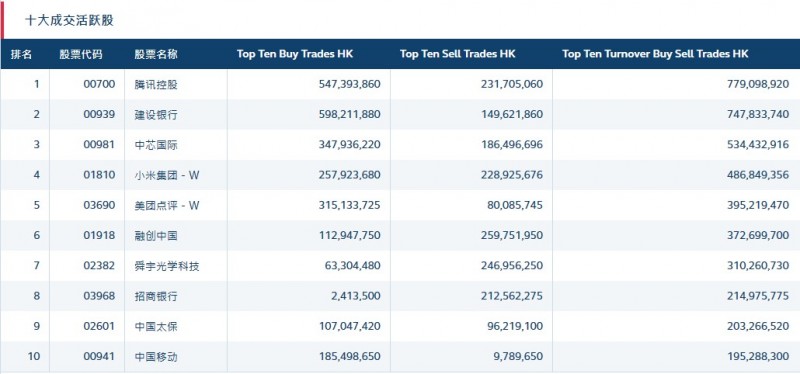Select 建设银行 stock name
This screenshot has width=800, height=374.
pyautogui.click(x=156, y=114)
